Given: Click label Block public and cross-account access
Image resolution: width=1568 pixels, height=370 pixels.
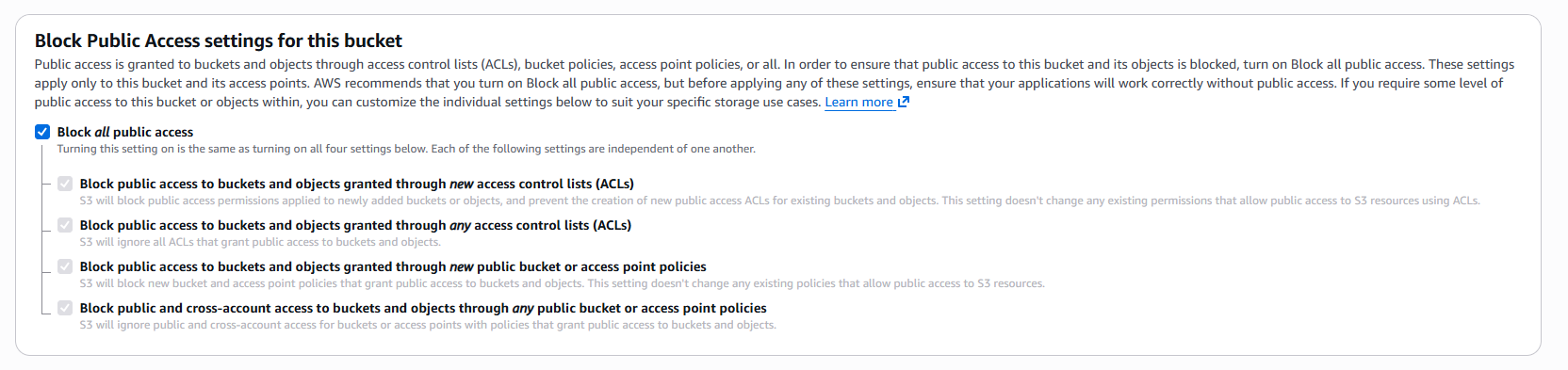Looking at the screenshot, I should coord(423,308).
